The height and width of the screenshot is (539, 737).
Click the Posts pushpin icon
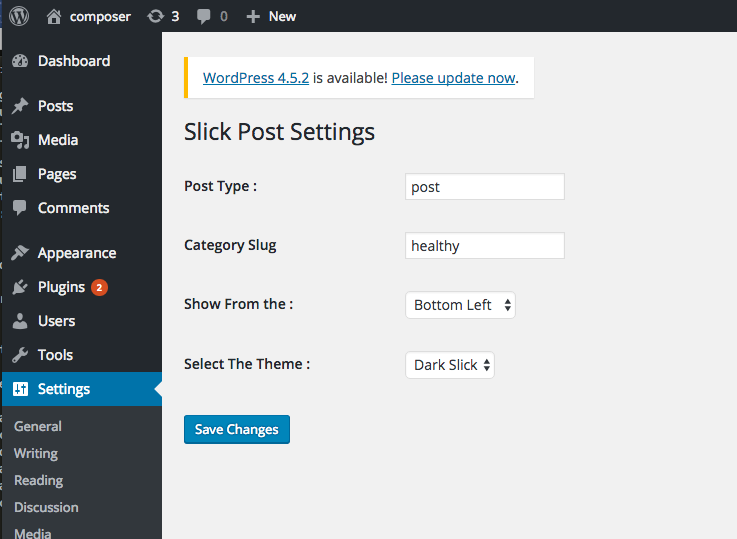pos(20,106)
